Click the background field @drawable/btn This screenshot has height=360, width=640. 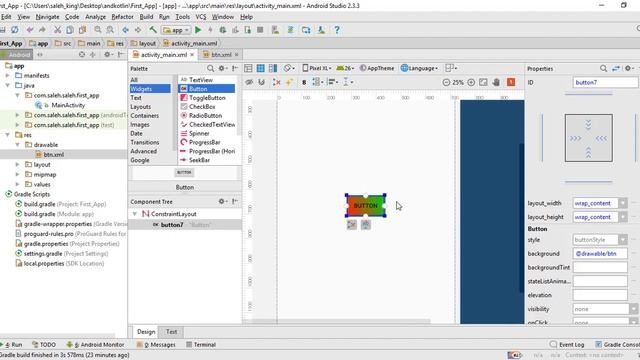point(600,254)
